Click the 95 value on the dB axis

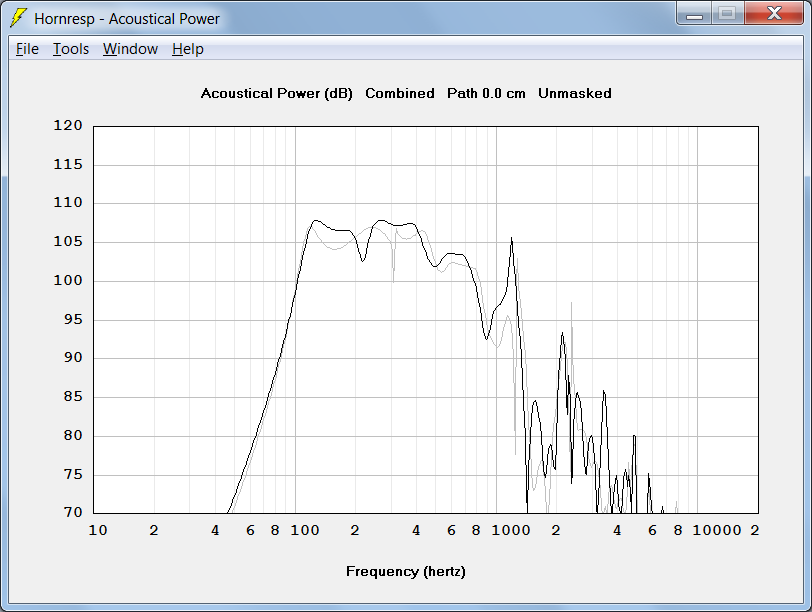pyautogui.click(x=73, y=319)
